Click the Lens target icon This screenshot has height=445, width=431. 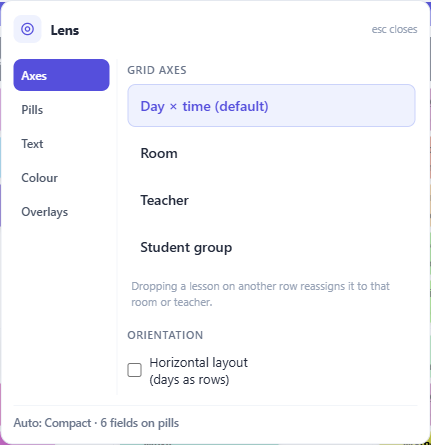(x=27, y=29)
